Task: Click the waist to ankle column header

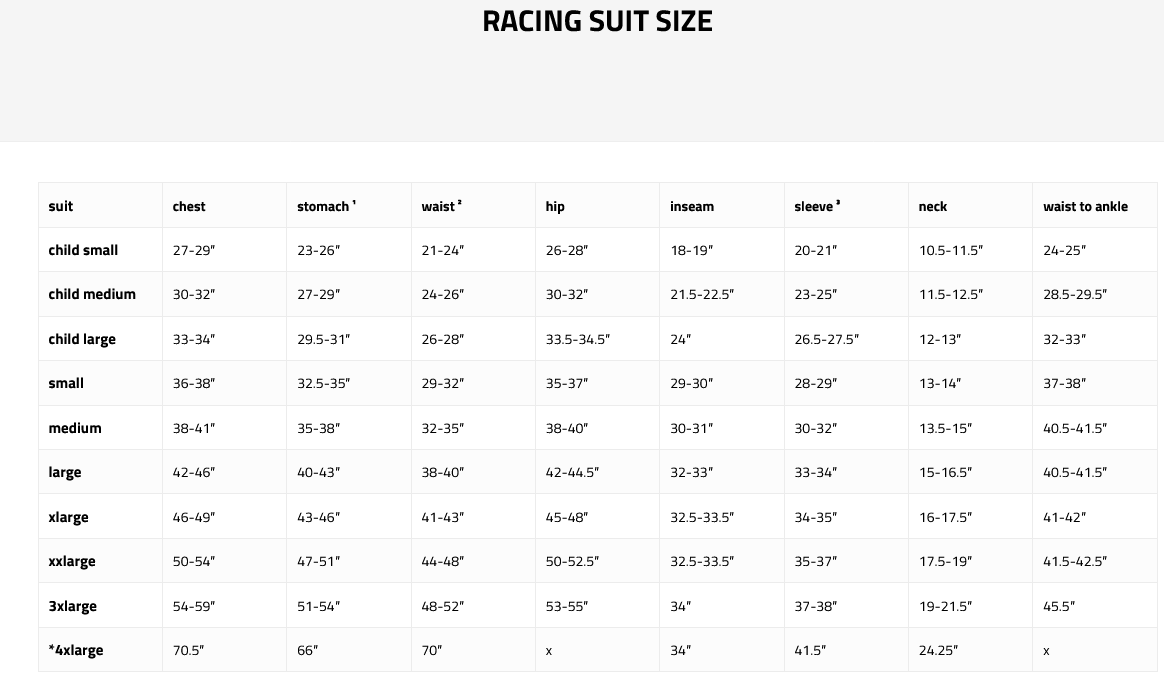Action: 1085,206
